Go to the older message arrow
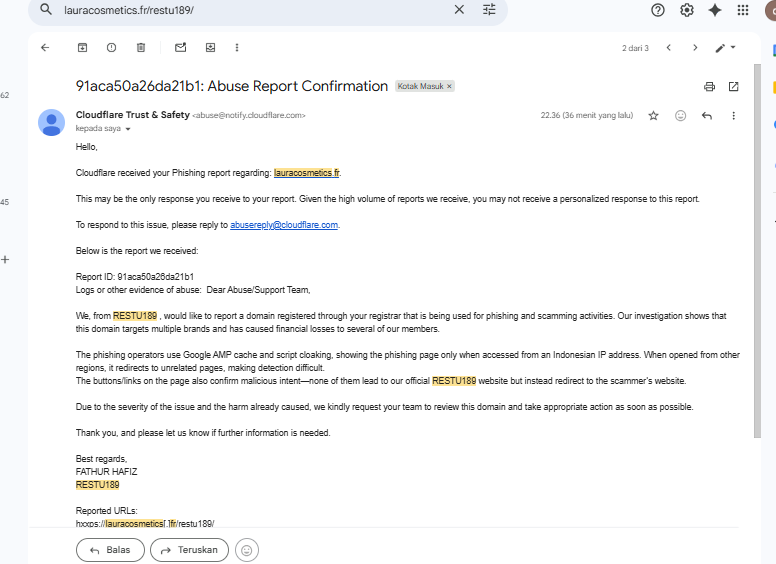 695,47
